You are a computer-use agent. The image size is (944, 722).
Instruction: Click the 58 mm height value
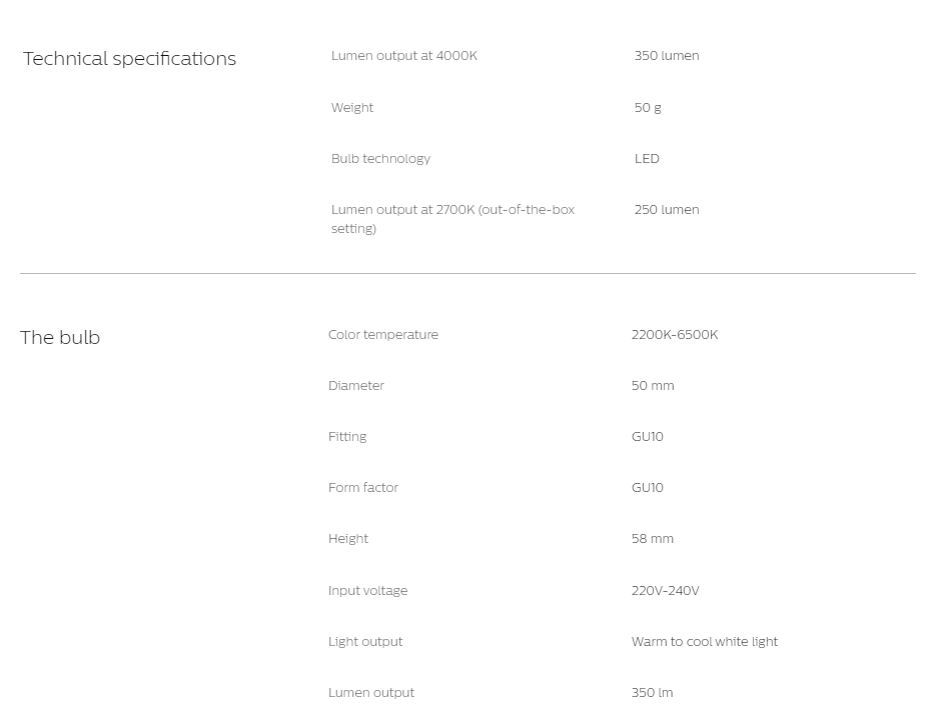tap(652, 539)
